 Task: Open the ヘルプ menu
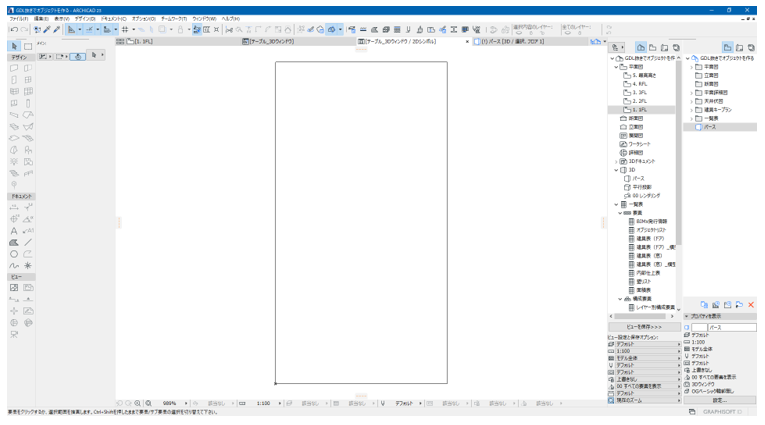[230, 19]
